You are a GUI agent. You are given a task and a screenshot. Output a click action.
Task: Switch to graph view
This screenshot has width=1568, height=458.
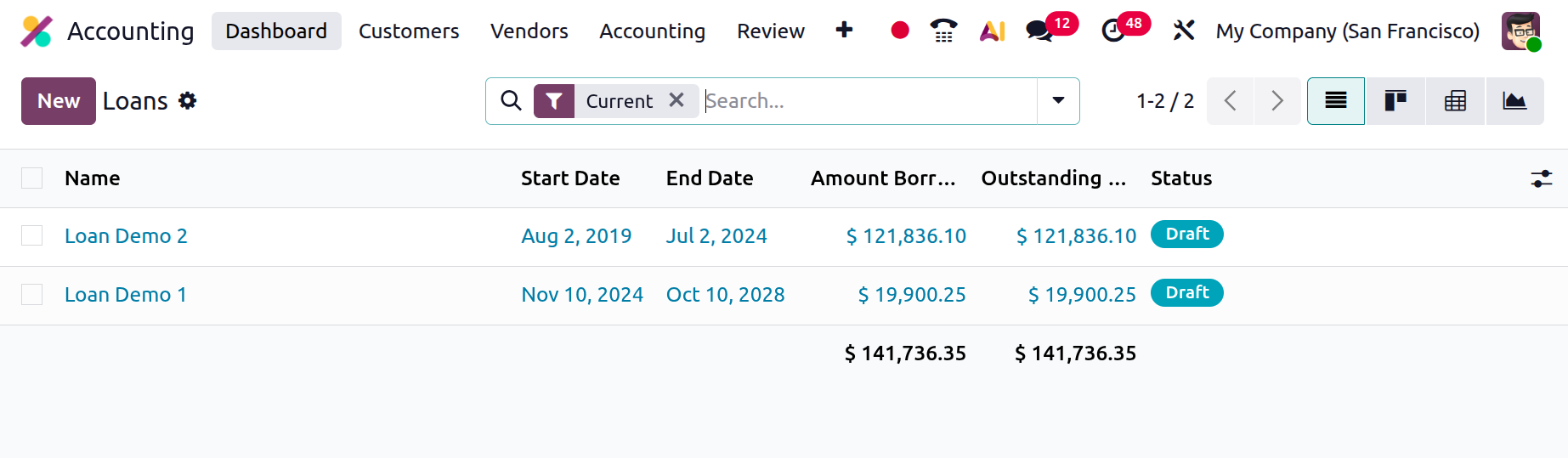1514,101
